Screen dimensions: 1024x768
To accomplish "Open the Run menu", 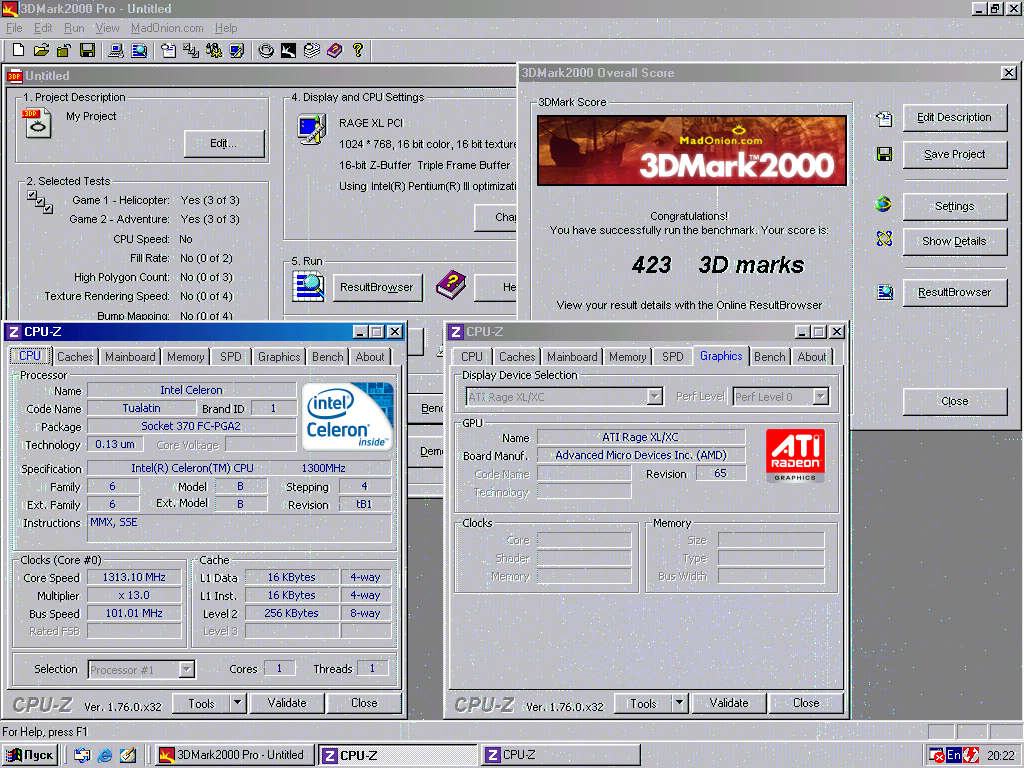I will tap(74, 28).
